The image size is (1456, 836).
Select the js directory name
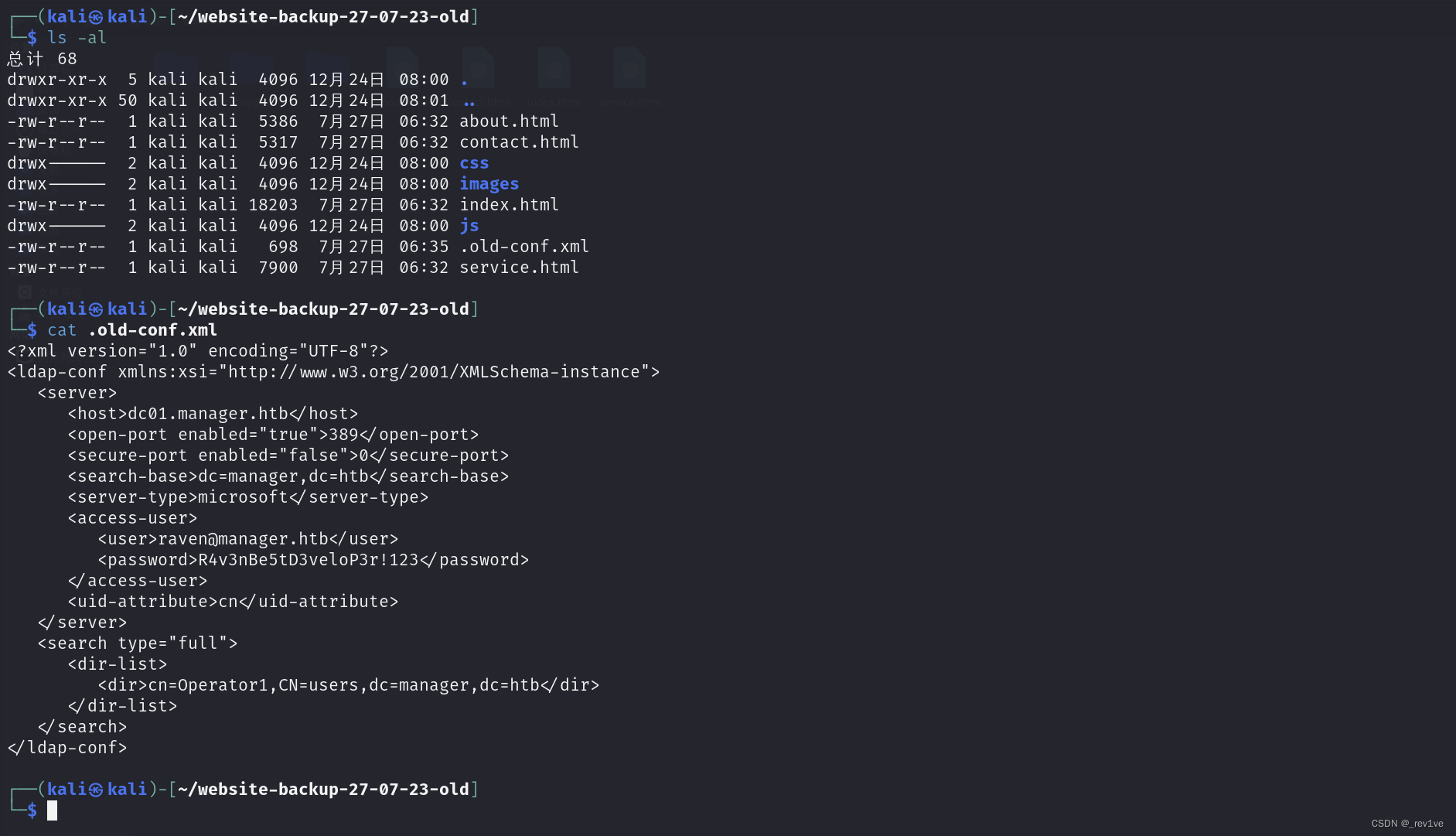pyautogui.click(x=469, y=226)
